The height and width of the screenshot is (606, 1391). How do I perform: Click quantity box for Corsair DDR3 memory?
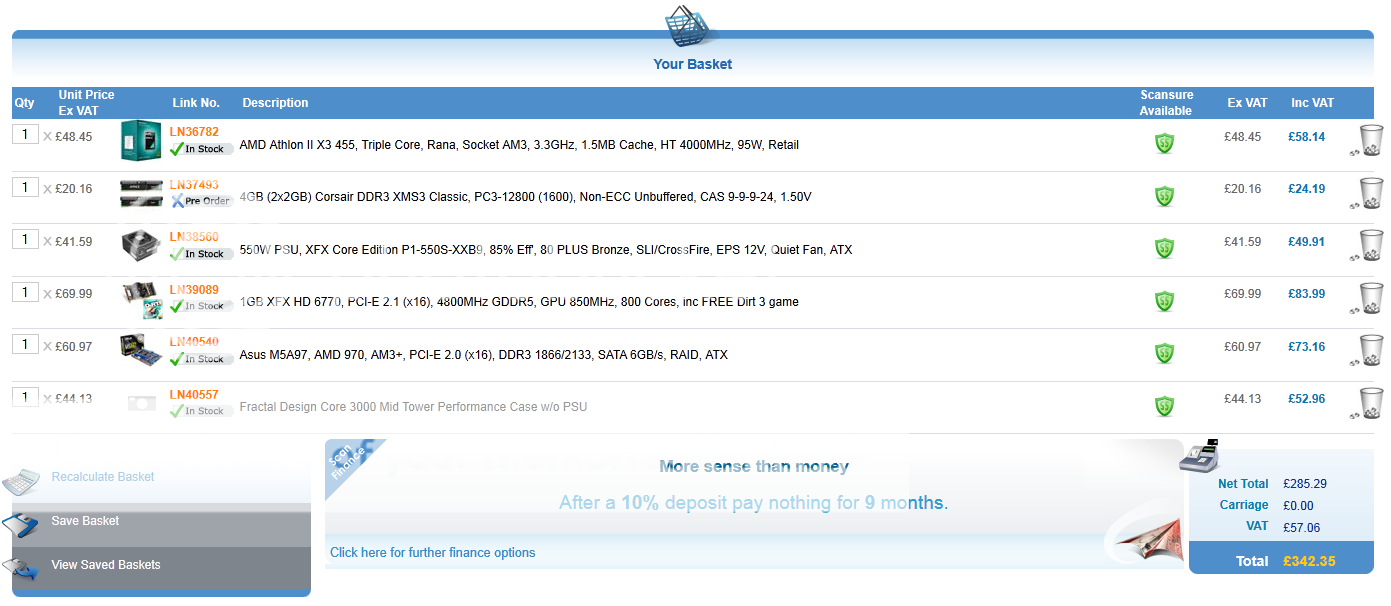click(25, 187)
